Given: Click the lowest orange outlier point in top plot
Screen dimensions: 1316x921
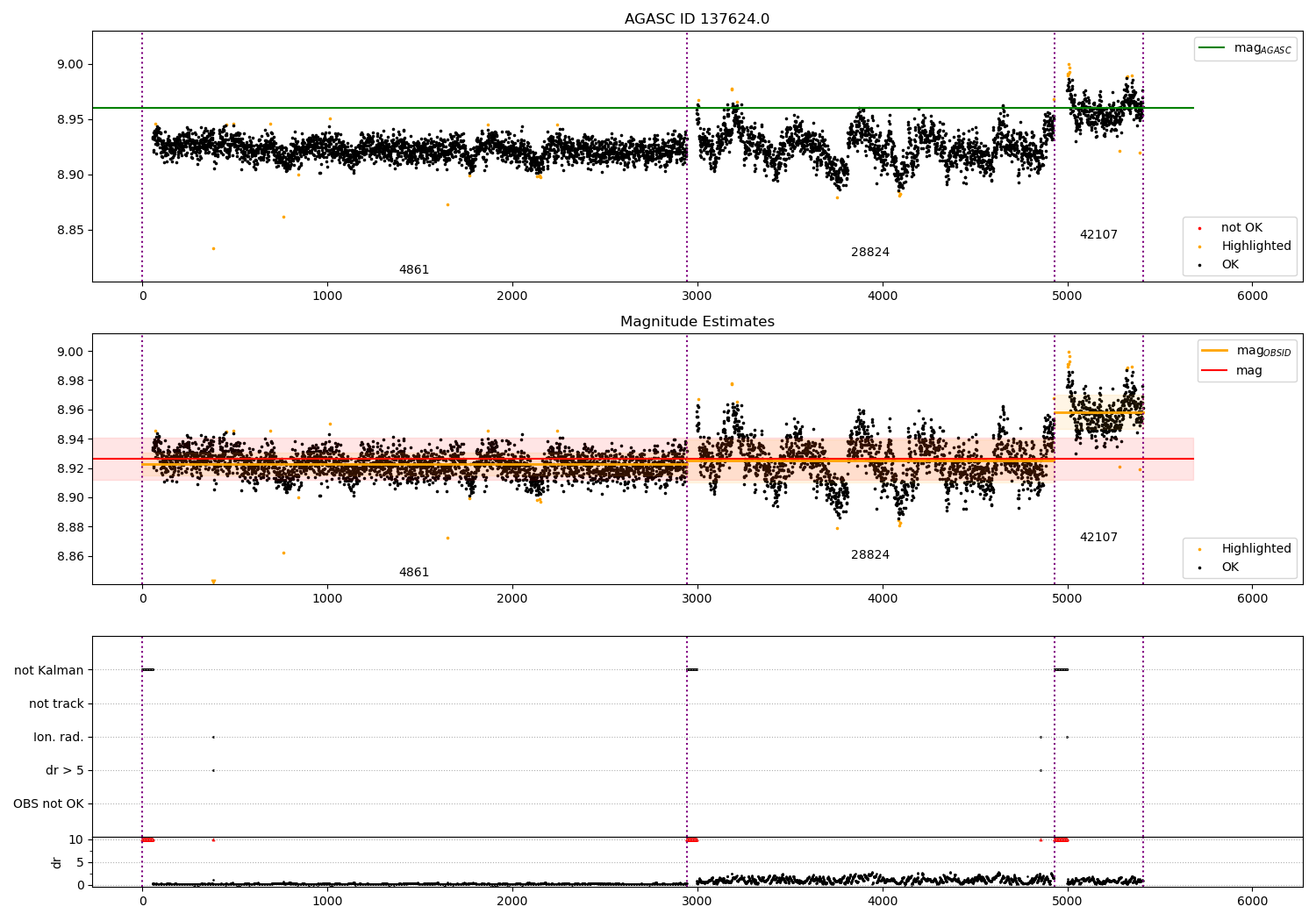Looking at the screenshot, I should pos(213,248).
